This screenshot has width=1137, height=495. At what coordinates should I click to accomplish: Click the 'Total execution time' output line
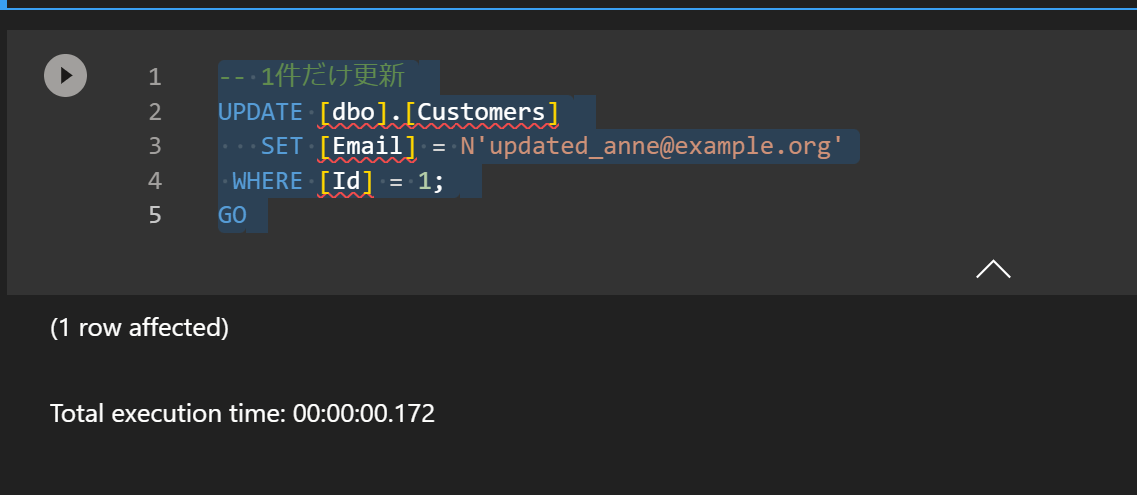tap(242, 413)
